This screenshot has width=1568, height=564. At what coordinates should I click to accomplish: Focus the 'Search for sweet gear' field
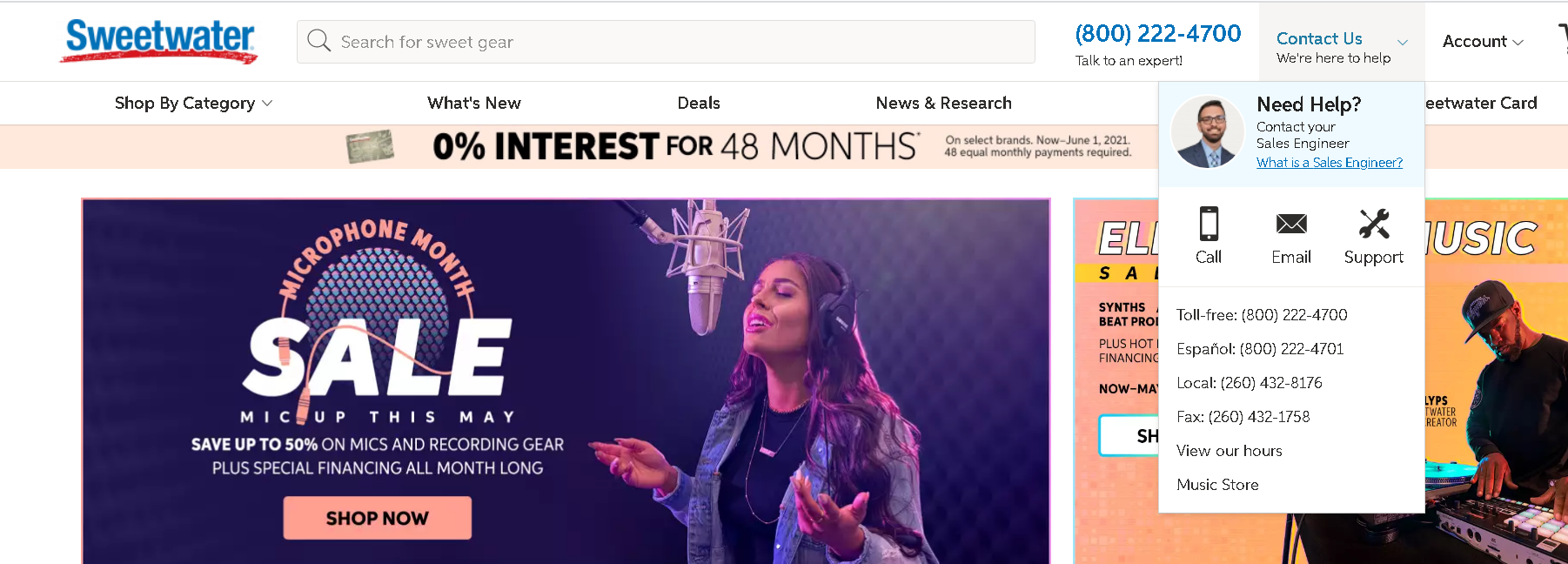pyautogui.click(x=666, y=42)
